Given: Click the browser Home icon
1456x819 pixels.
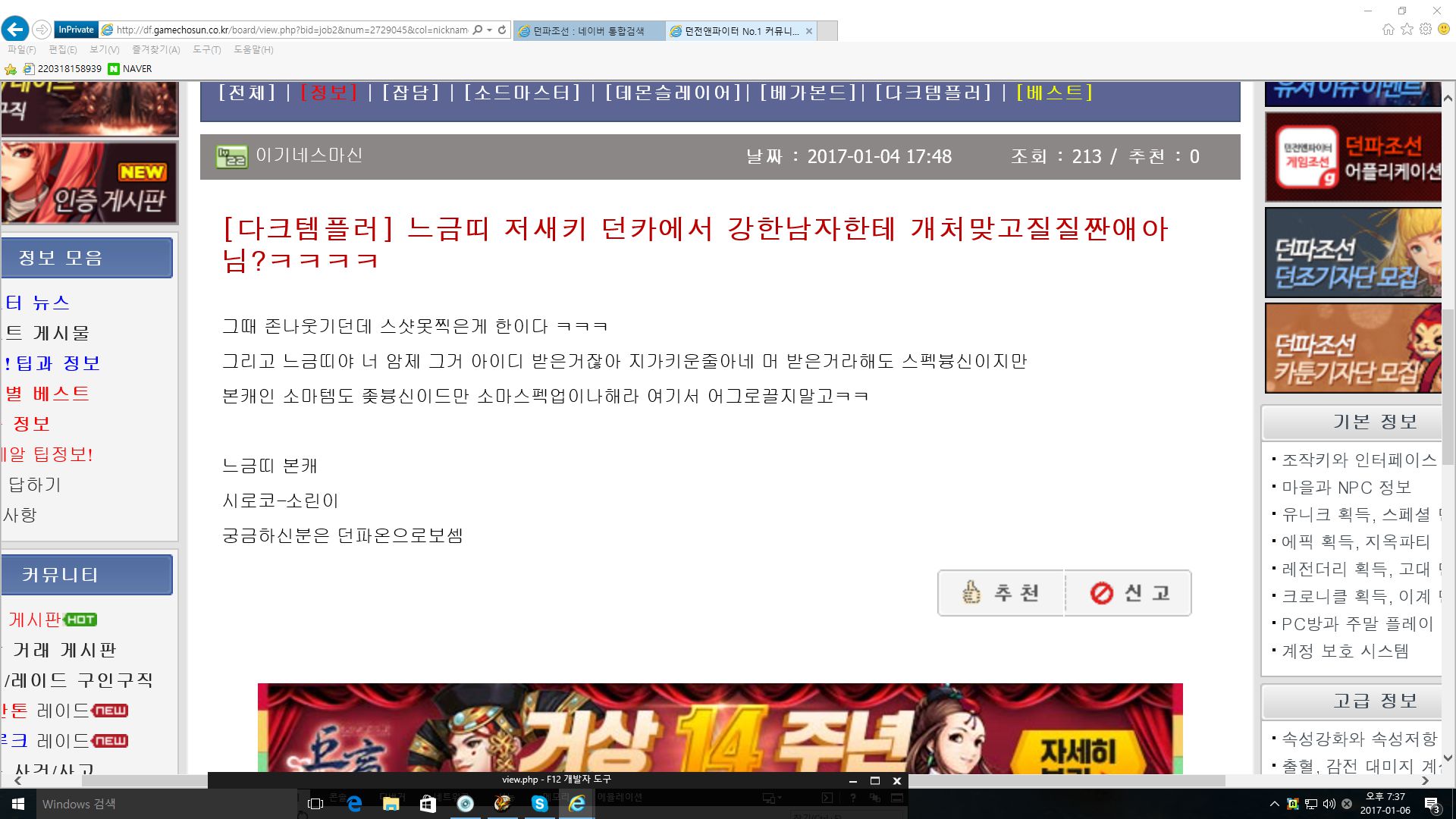Looking at the screenshot, I should pyautogui.click(x=1389, y=30).
